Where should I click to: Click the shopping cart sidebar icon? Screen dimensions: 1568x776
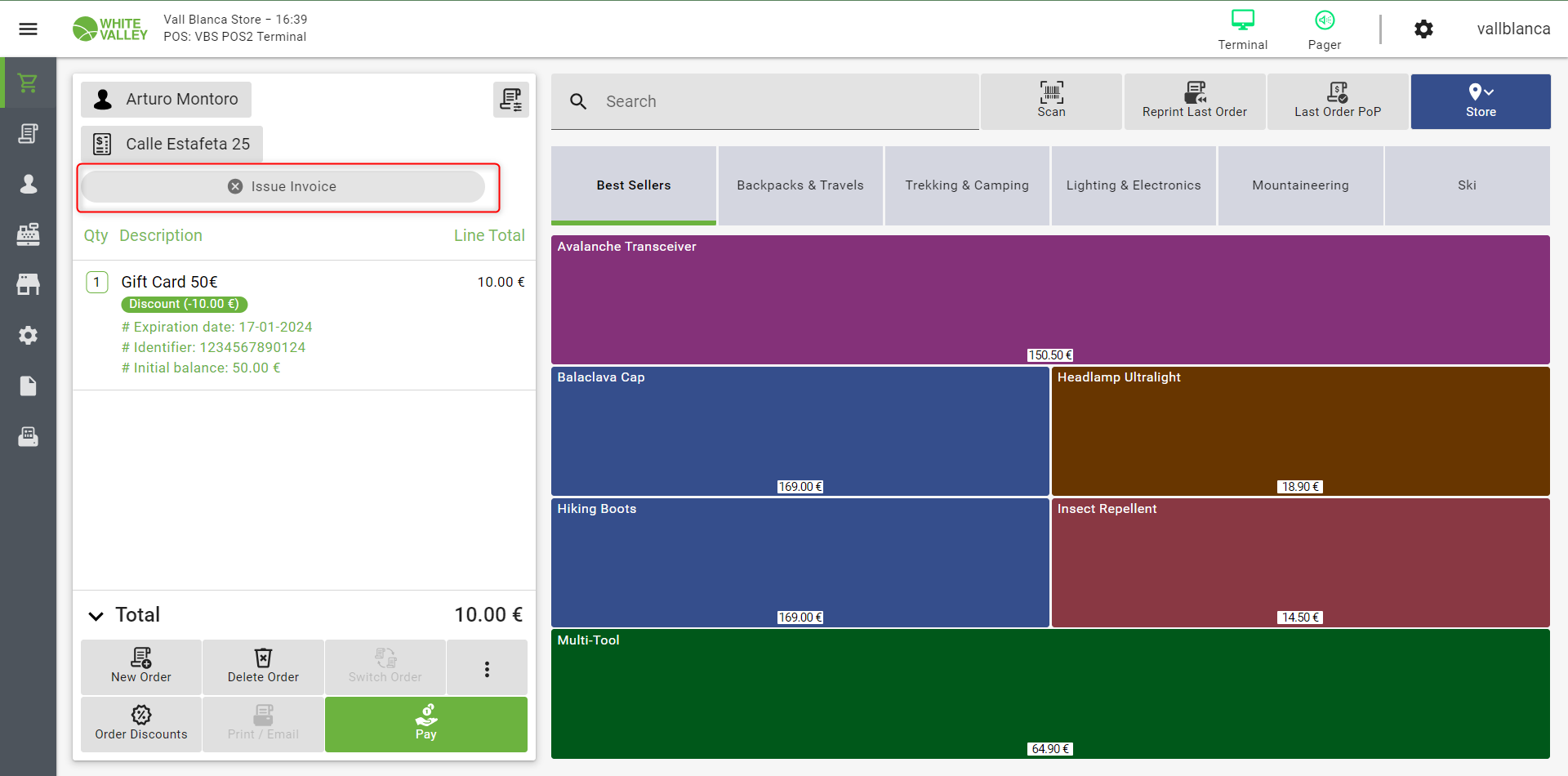click(x=29, y=83)
